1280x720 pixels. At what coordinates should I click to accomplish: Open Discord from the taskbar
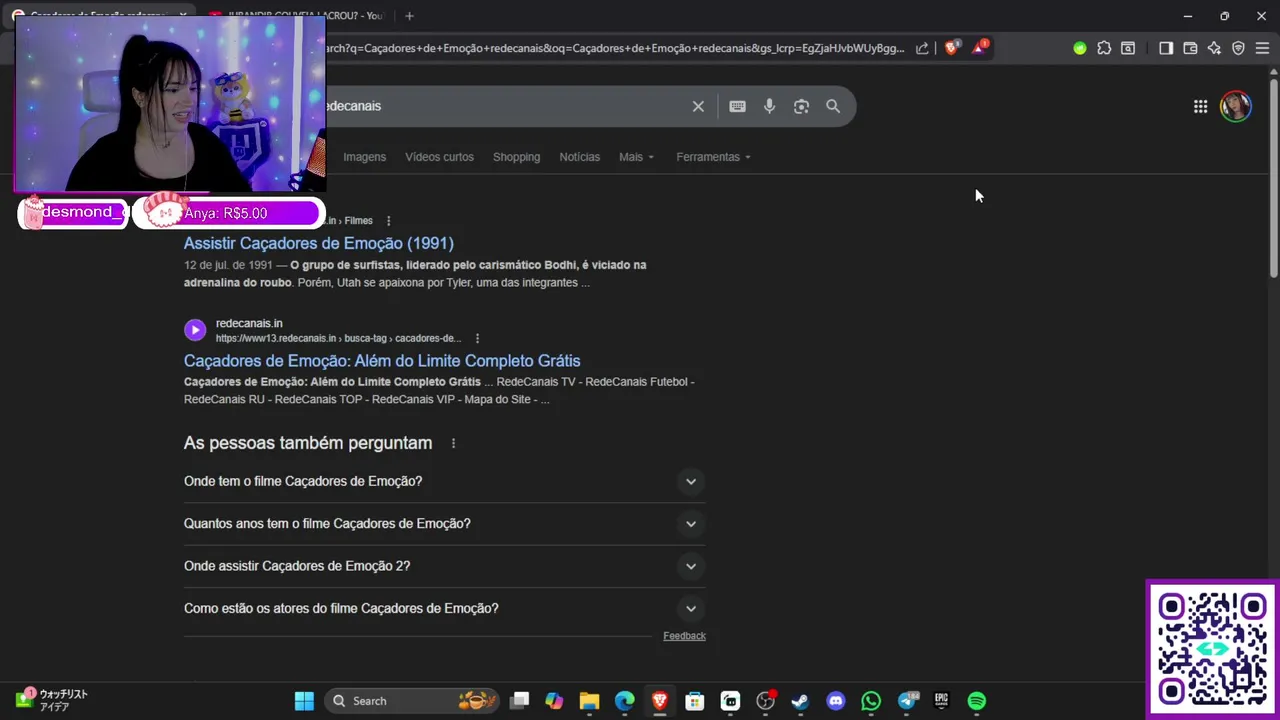836,701
